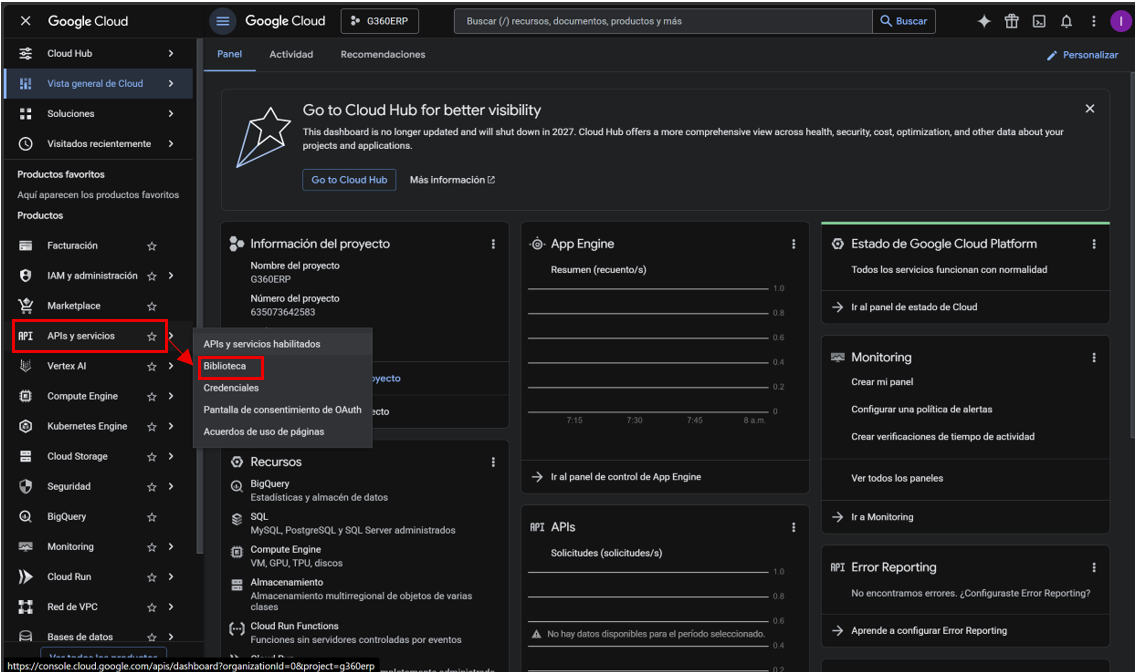1136x672 pixels.
Task: Open the notifications bell icon
Action: pyautogui.click(x=1066, y=21)
